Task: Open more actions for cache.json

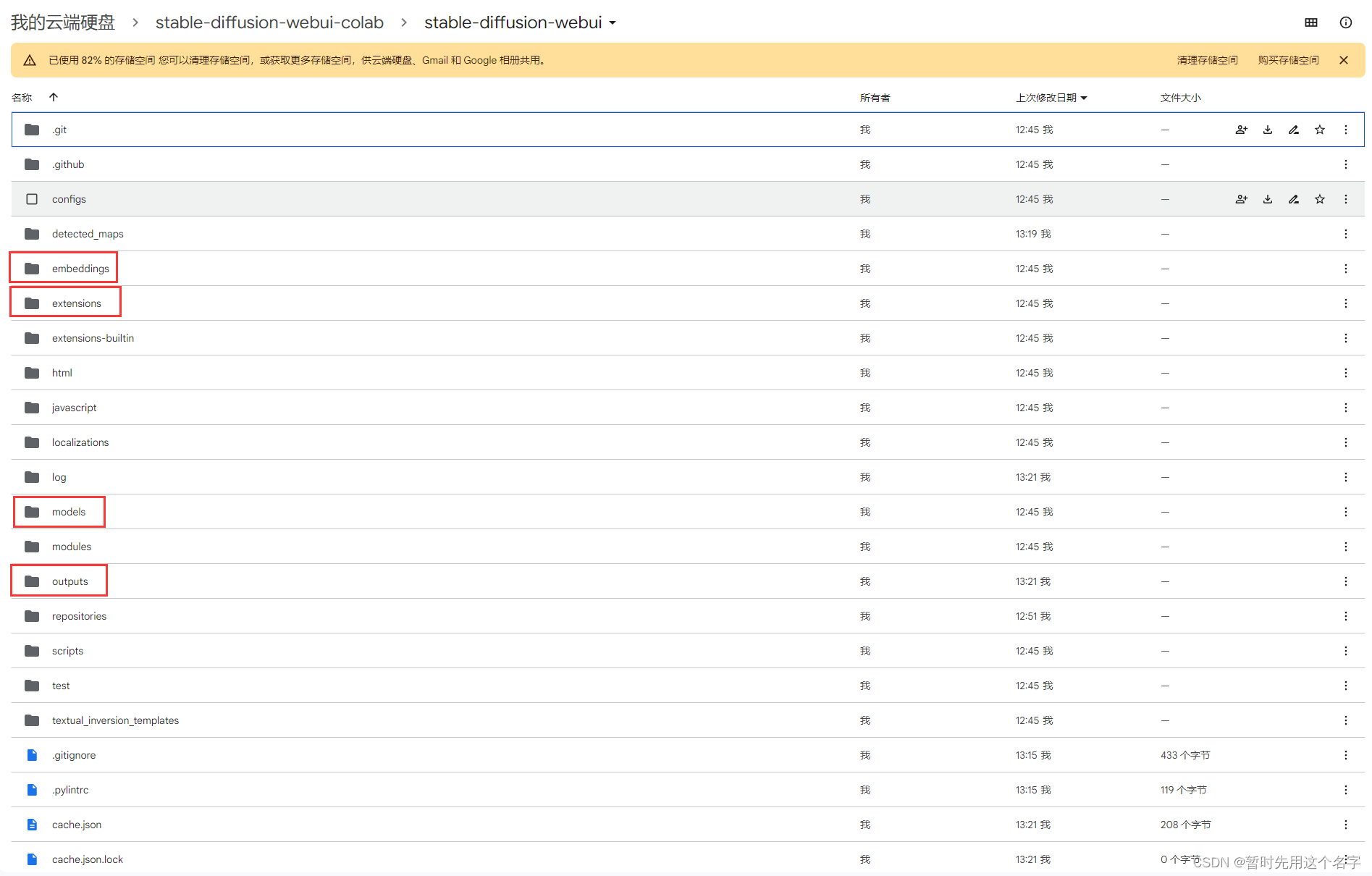Action: (x=1345, y=825)
